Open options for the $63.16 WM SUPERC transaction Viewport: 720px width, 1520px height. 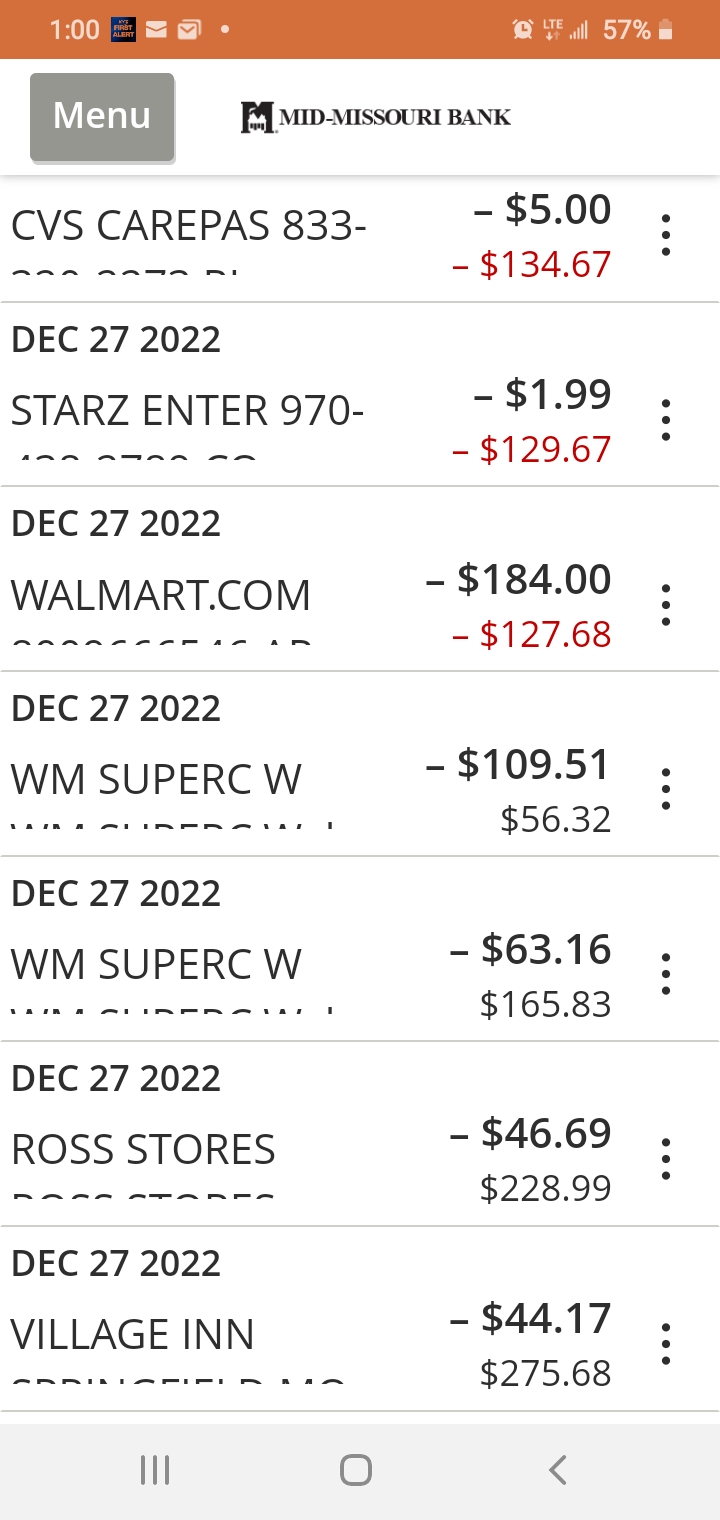coord(666,974)
